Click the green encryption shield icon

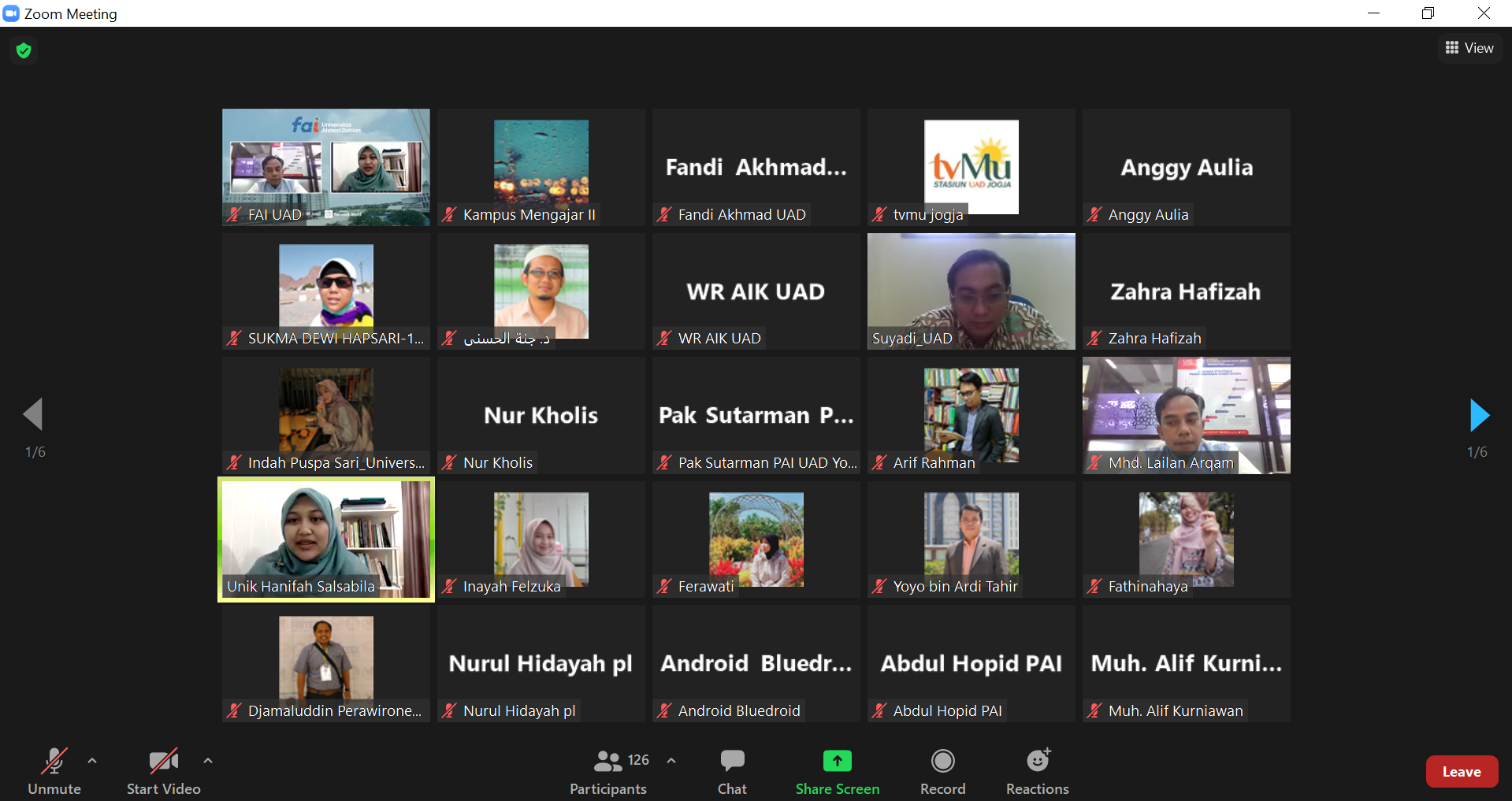(24, 50)
